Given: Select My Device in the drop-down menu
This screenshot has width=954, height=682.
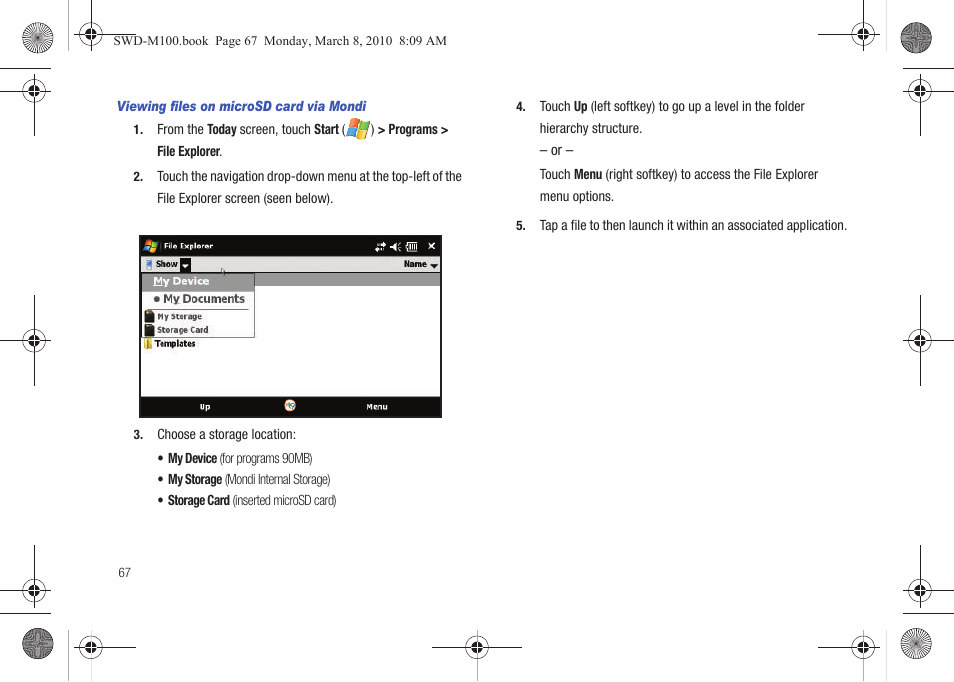Looking at the screenshot, I should point(198,282).
